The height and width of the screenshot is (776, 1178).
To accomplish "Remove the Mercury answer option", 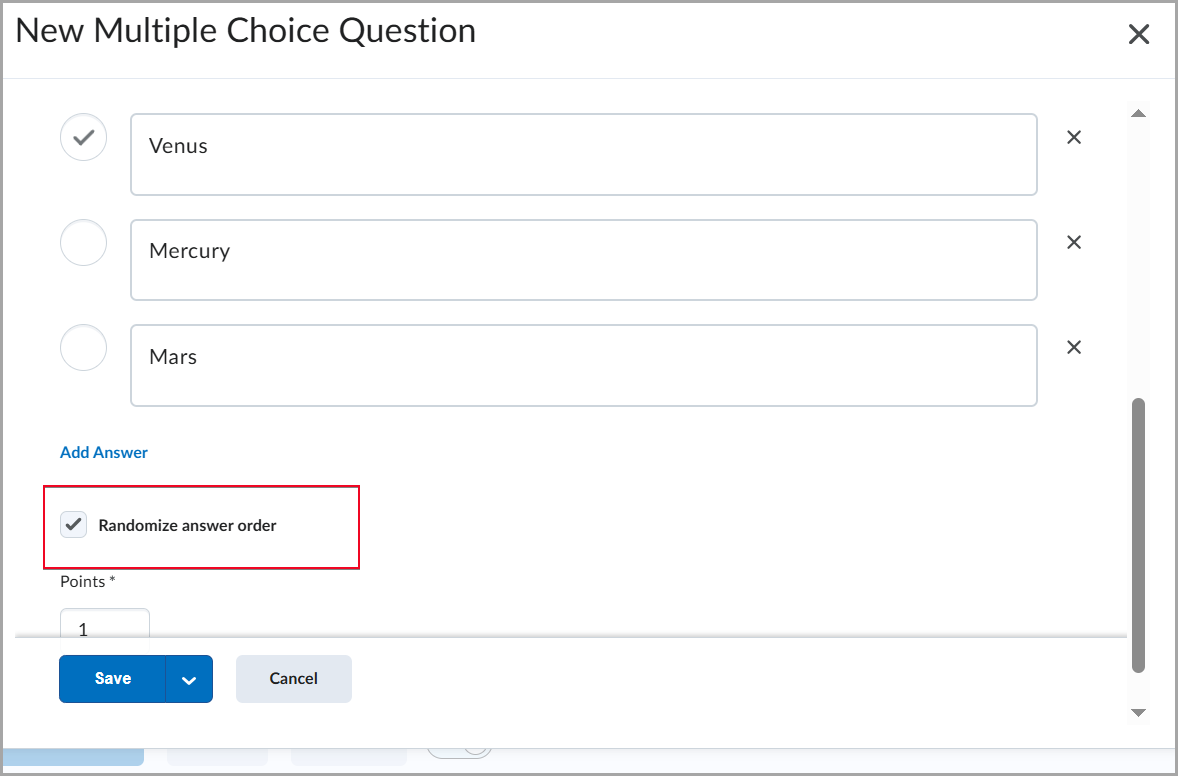I will pos(1073,242).
